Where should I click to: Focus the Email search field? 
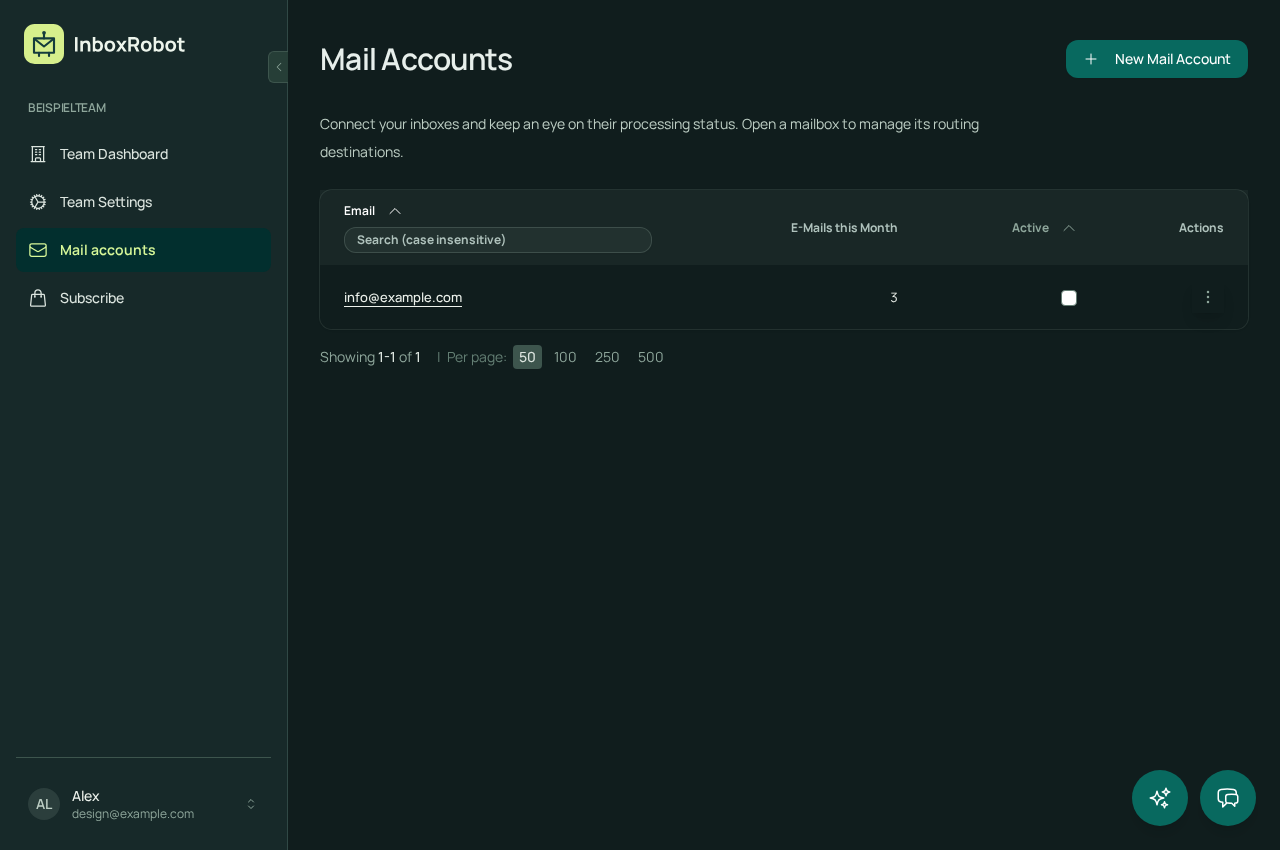[498, 240]
